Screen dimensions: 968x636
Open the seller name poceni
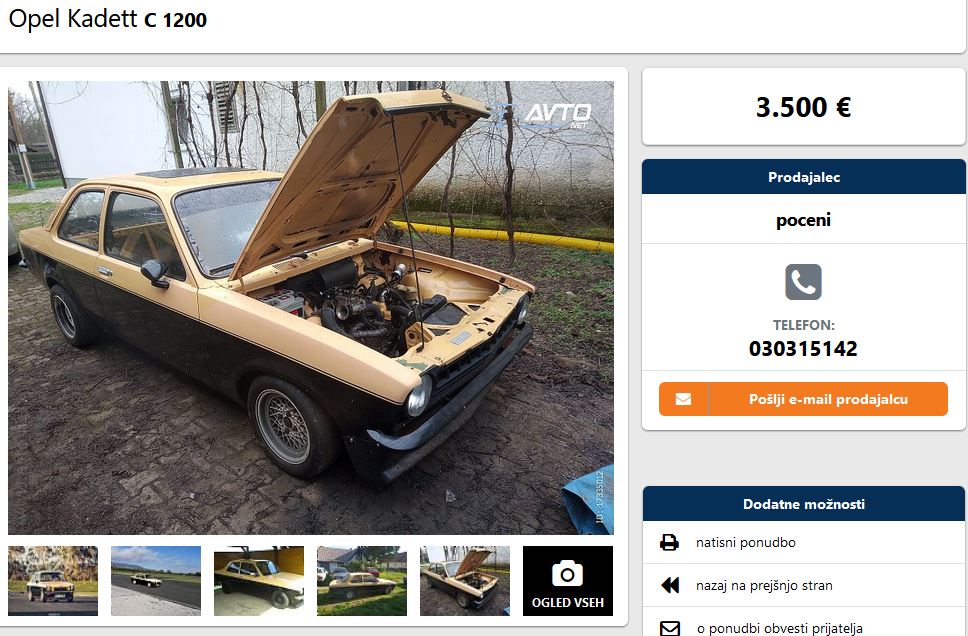[803, 220]
